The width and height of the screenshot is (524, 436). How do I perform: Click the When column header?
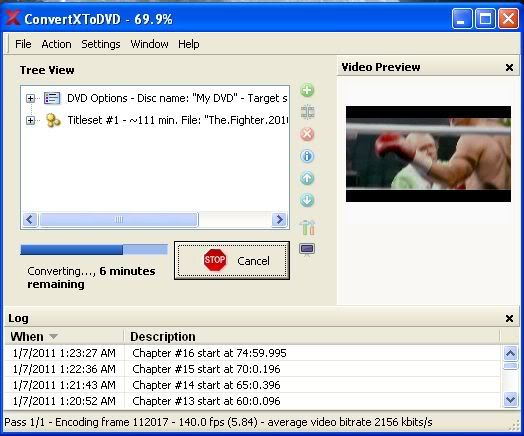64,336
